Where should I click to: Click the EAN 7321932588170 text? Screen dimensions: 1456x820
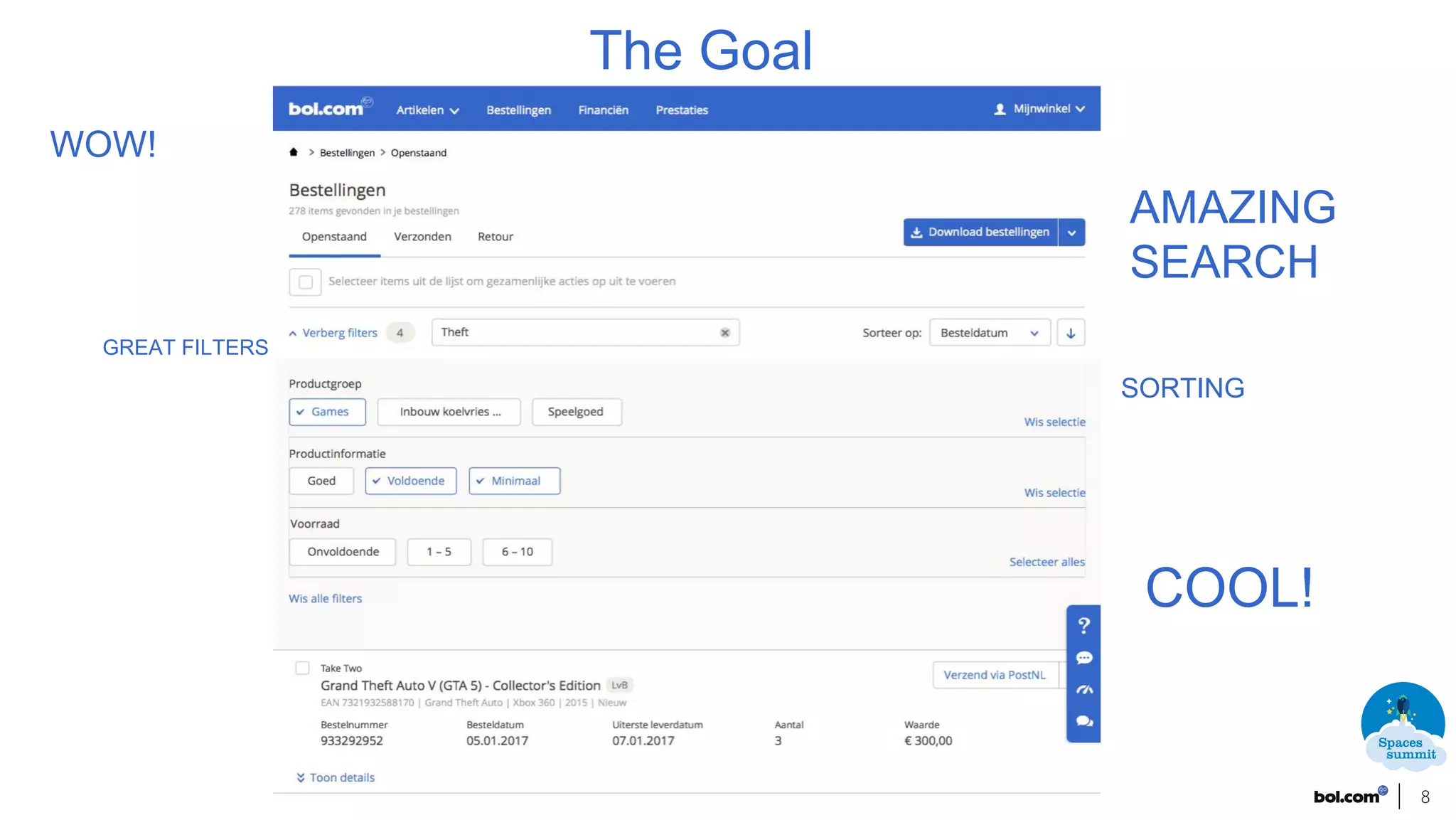[367, 703]
